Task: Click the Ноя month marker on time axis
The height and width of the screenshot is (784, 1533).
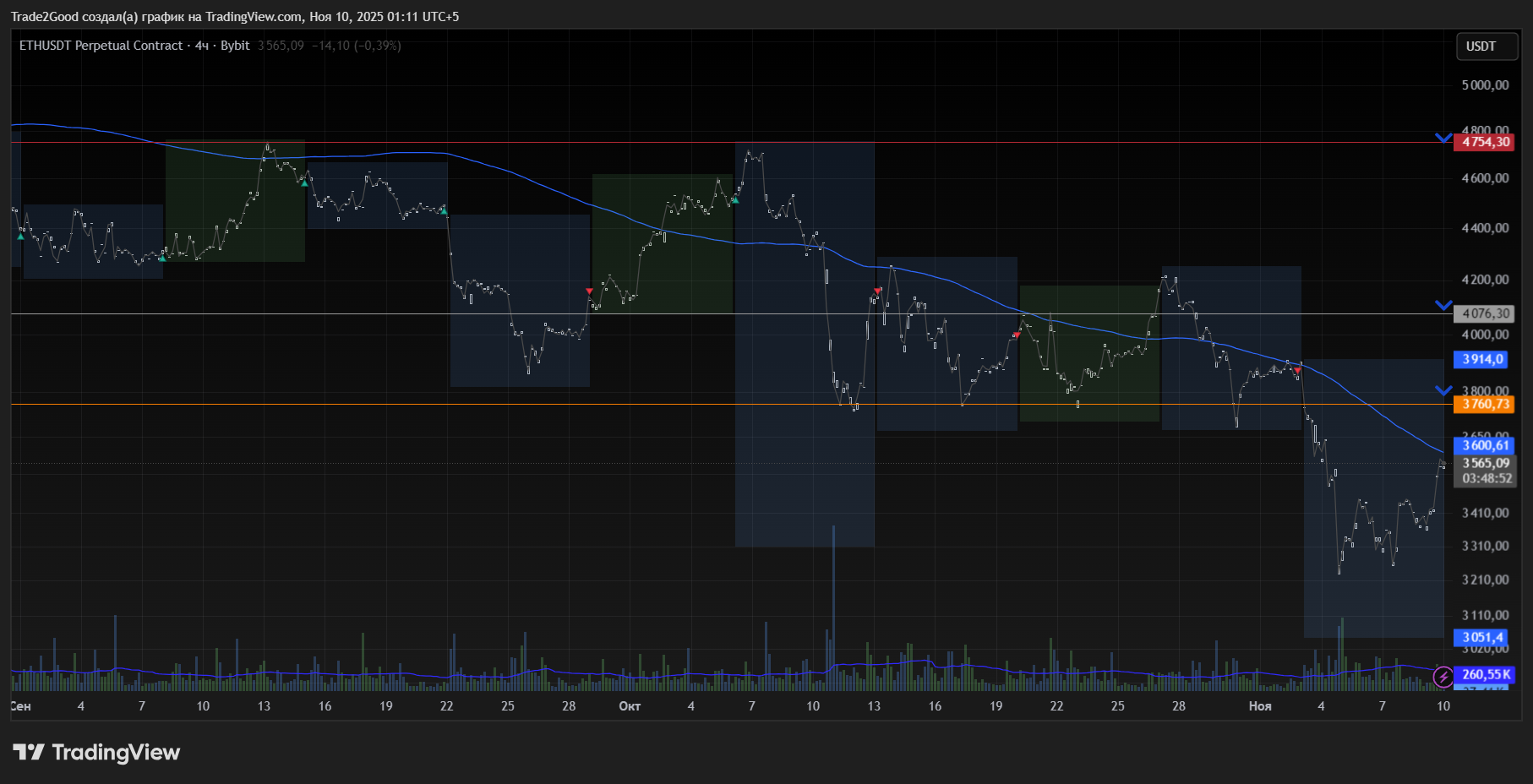Action: [x=1260, y=706]
